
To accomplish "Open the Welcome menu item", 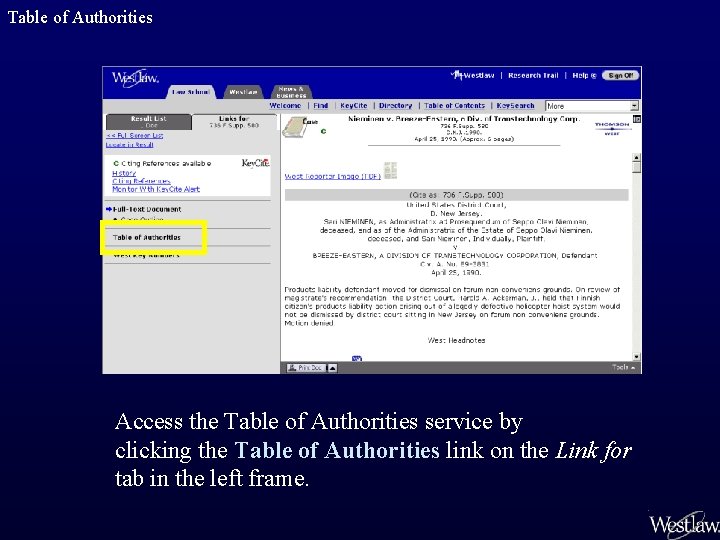I will [285, 106].
